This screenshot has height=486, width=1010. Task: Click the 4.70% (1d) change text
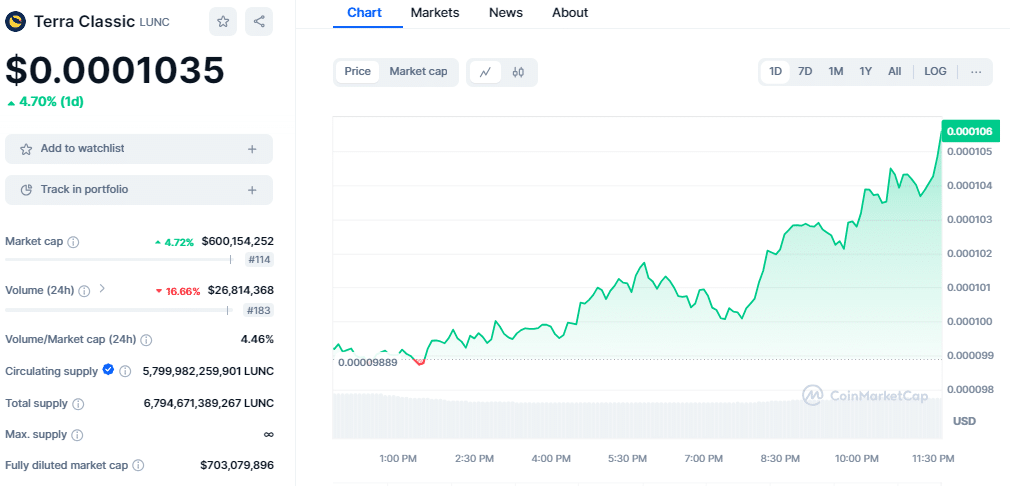point(45,102)
